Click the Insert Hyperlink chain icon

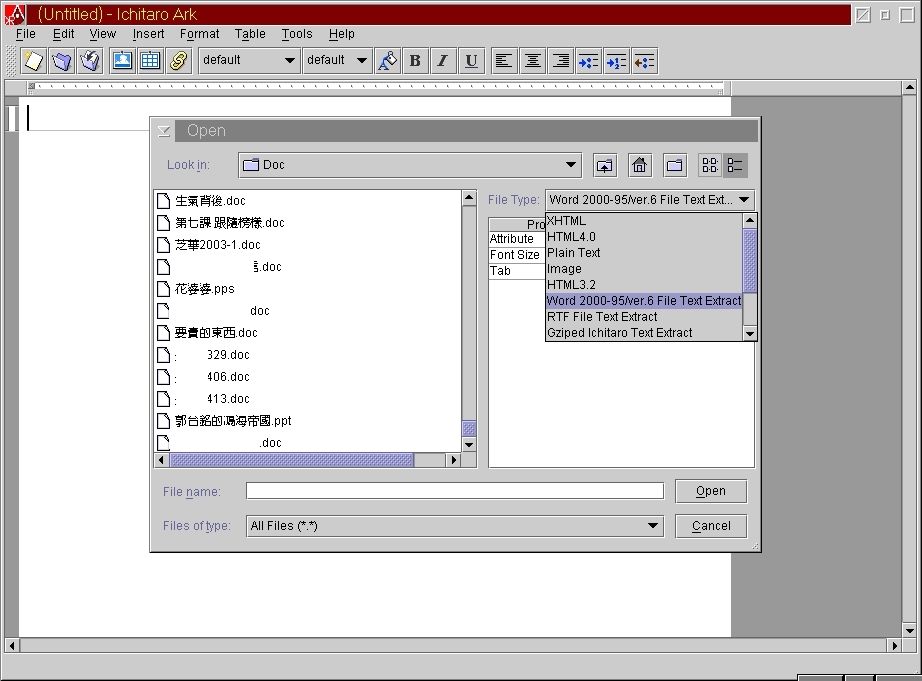tap(179, 61)
